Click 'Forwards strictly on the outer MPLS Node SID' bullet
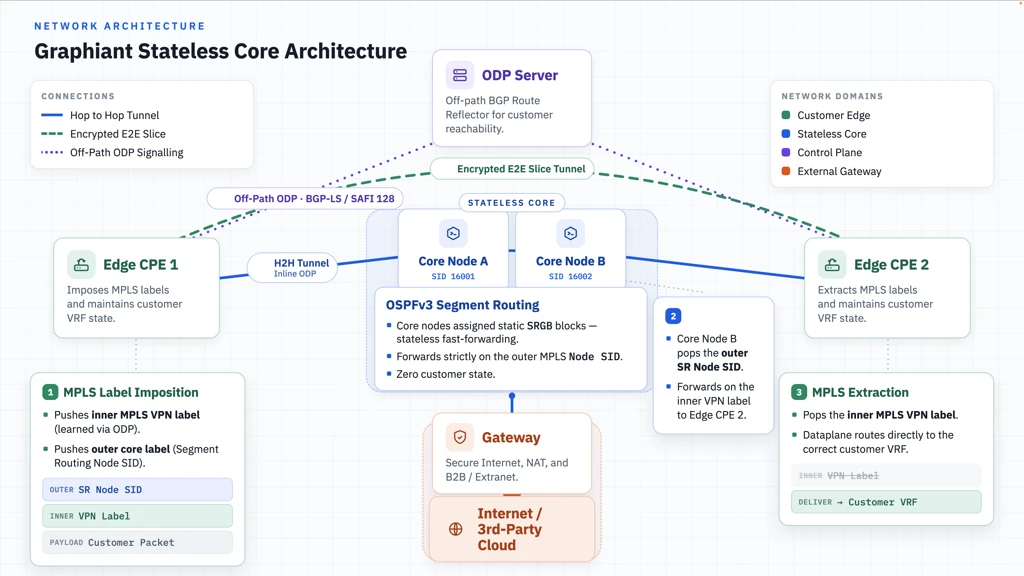Image resolution: width=1024 pixels, height=576 pixels. tap(509, 357)
